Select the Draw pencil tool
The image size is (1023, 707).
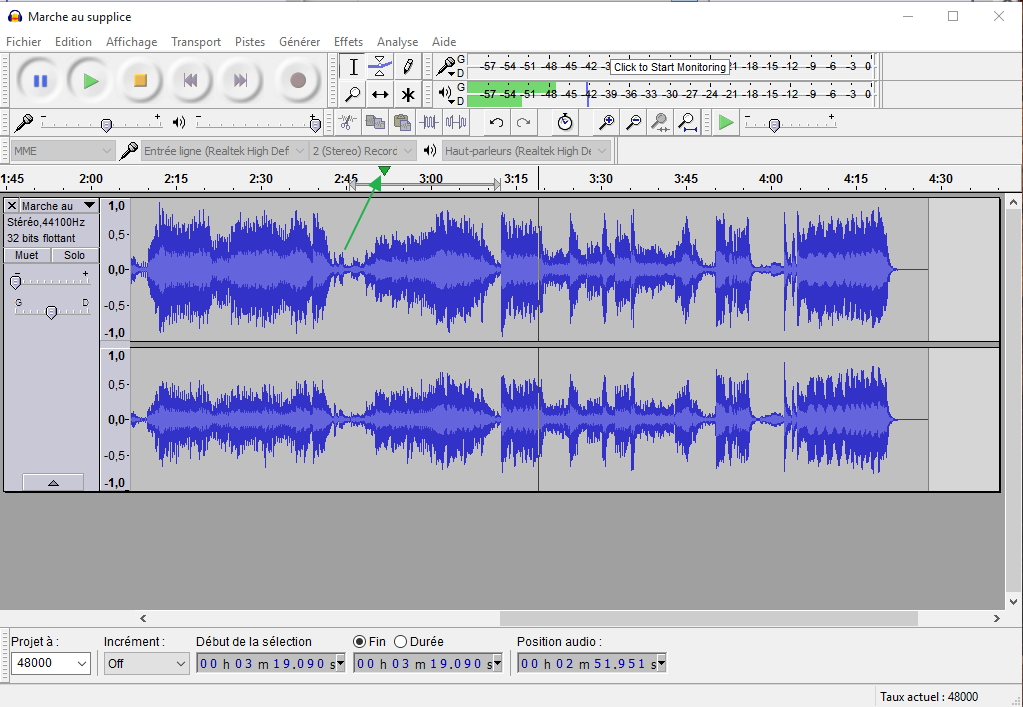point(408,67)
